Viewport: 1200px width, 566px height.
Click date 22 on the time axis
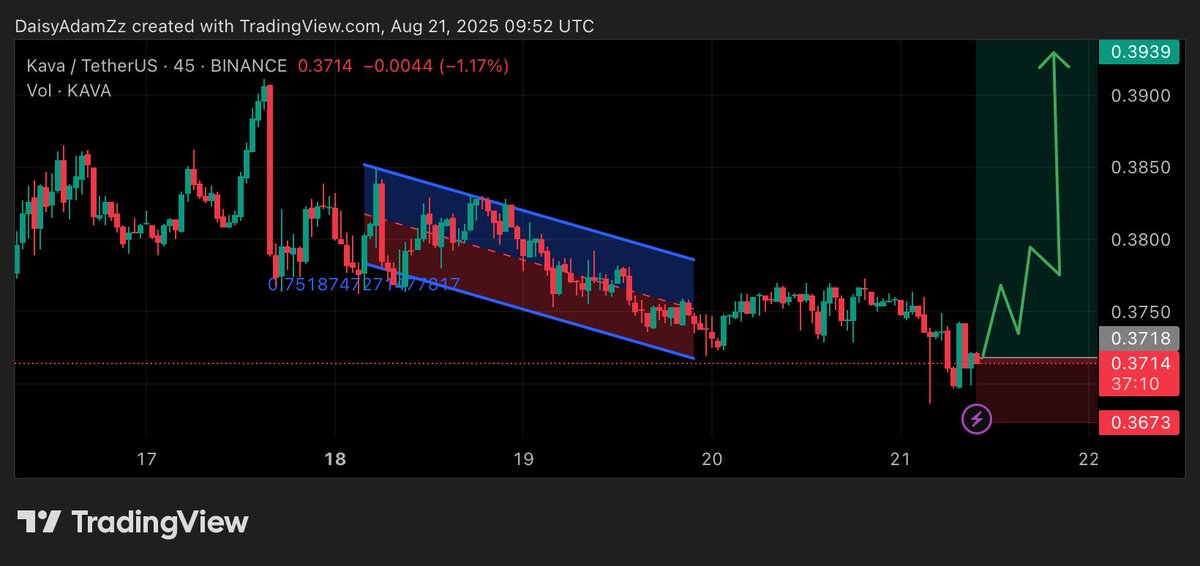1090,459
